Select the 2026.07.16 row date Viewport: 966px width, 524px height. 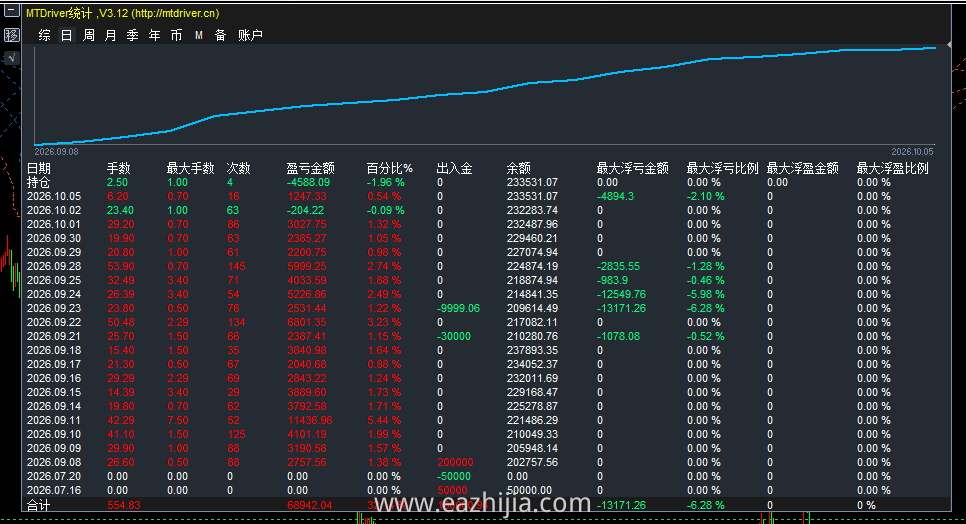pos(54,491)
